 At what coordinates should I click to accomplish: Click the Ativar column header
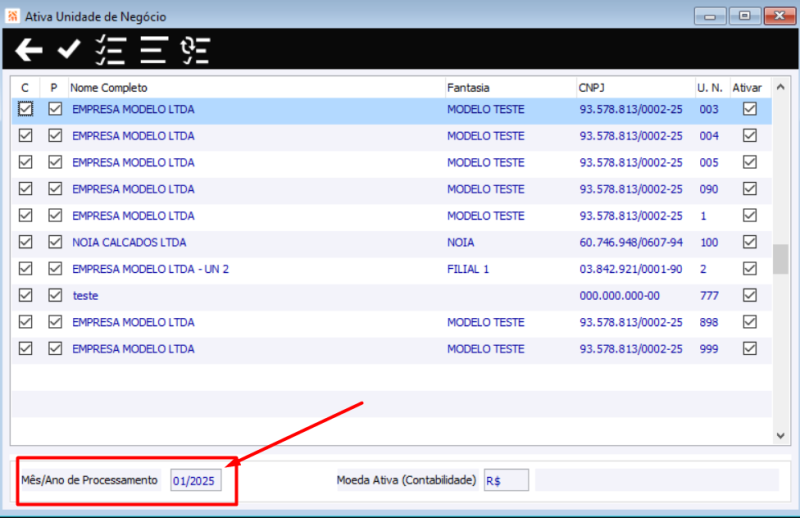[750, 88]
